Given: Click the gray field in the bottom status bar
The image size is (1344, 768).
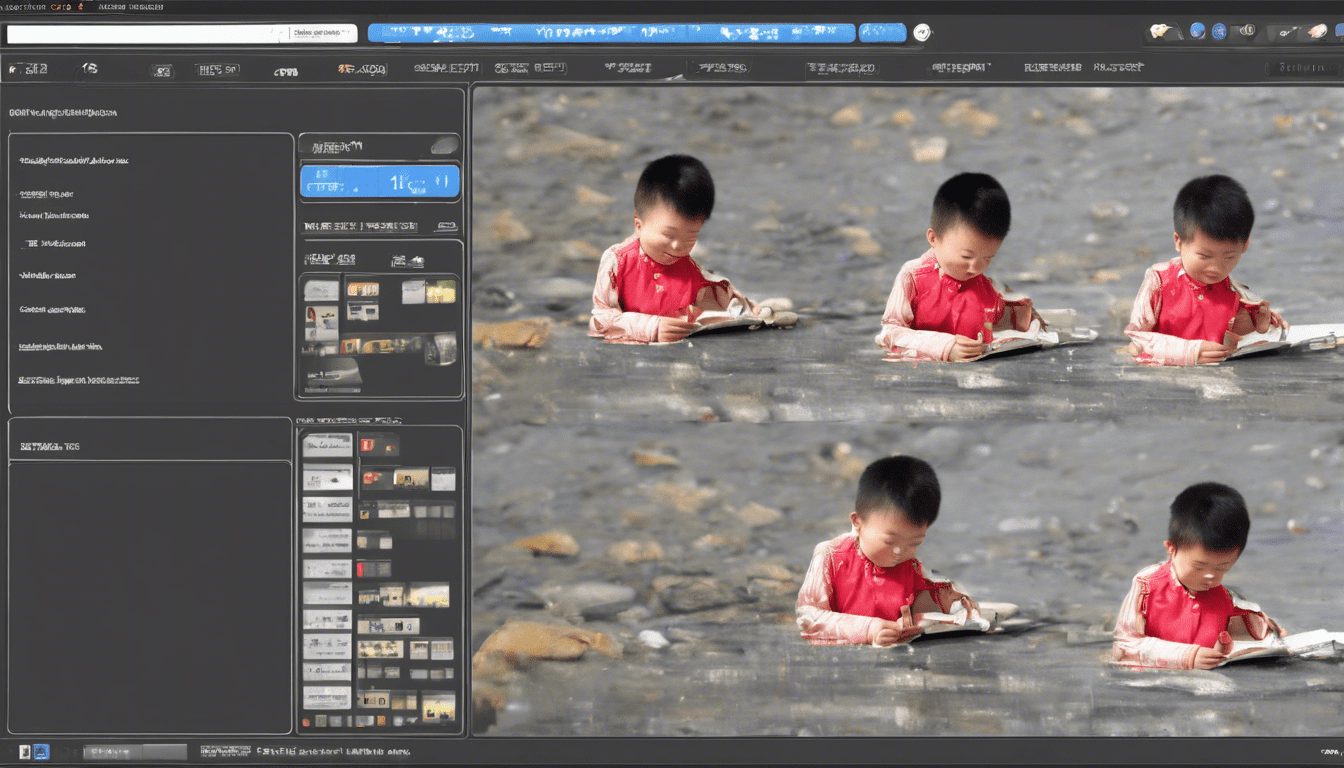Looking at the screenshot, I should point(134,751).
